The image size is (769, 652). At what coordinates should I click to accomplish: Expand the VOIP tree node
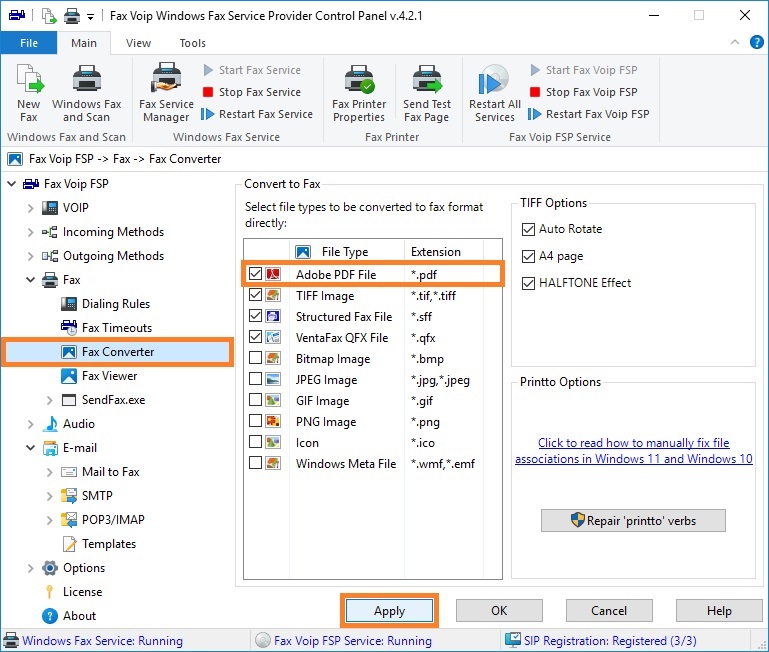coord(30,208)
